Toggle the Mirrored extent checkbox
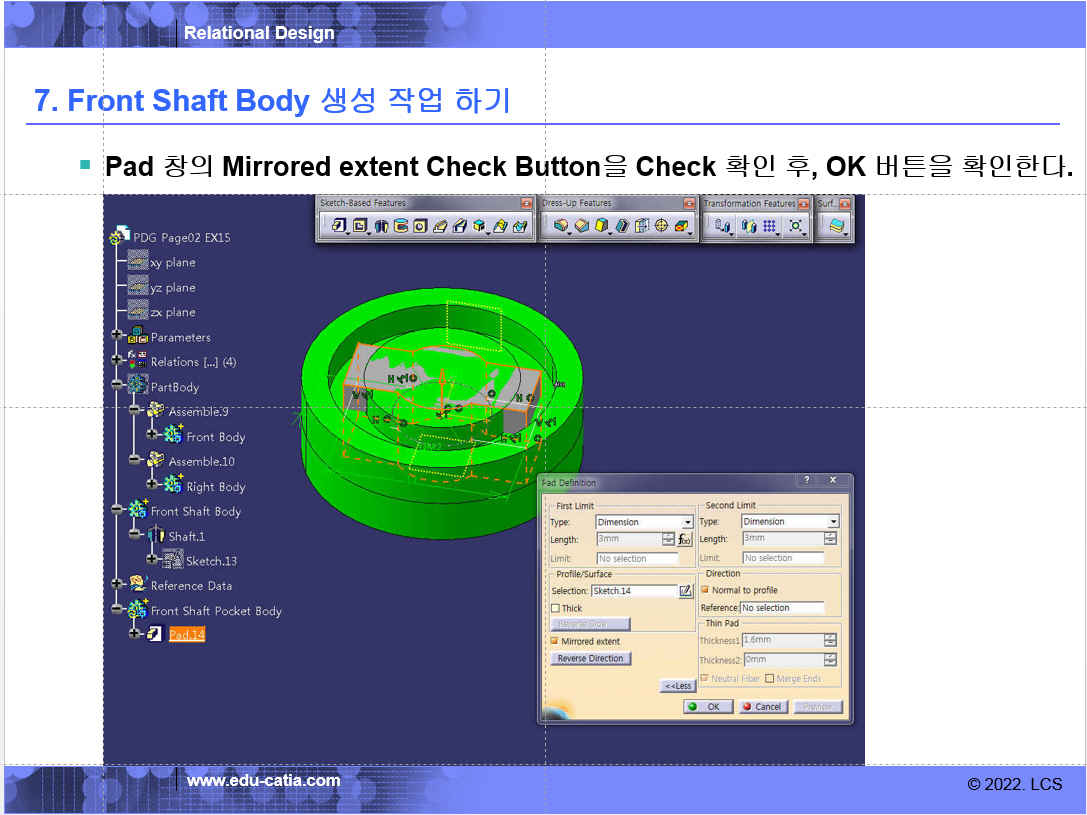The width and height of the screenshot is (1087, 815). pyautogui.click(x=555, y=641)
